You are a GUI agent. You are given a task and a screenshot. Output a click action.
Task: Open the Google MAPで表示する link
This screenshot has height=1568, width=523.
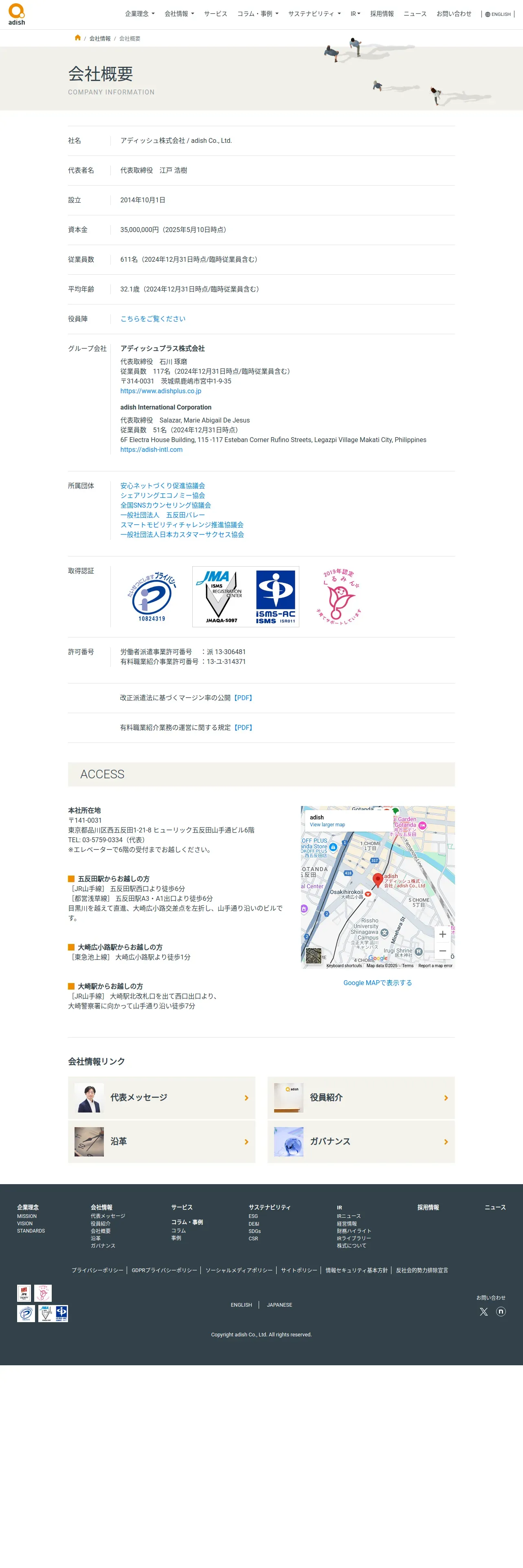tap(378, 982)
